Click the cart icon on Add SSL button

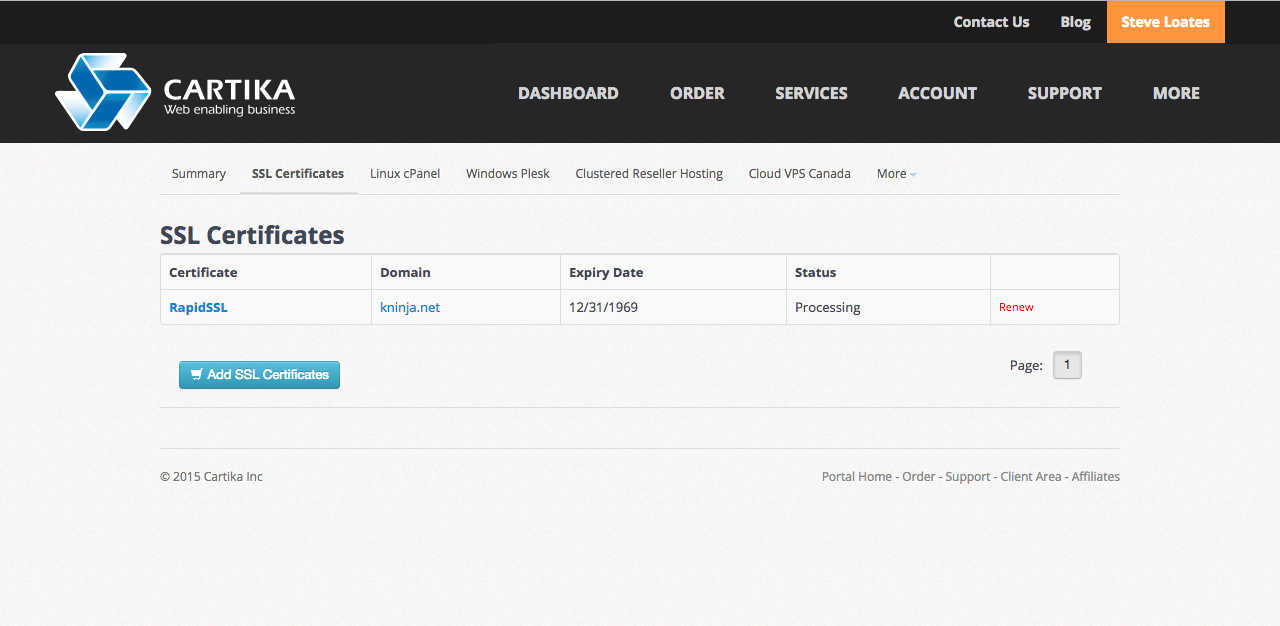coord(197,375)
